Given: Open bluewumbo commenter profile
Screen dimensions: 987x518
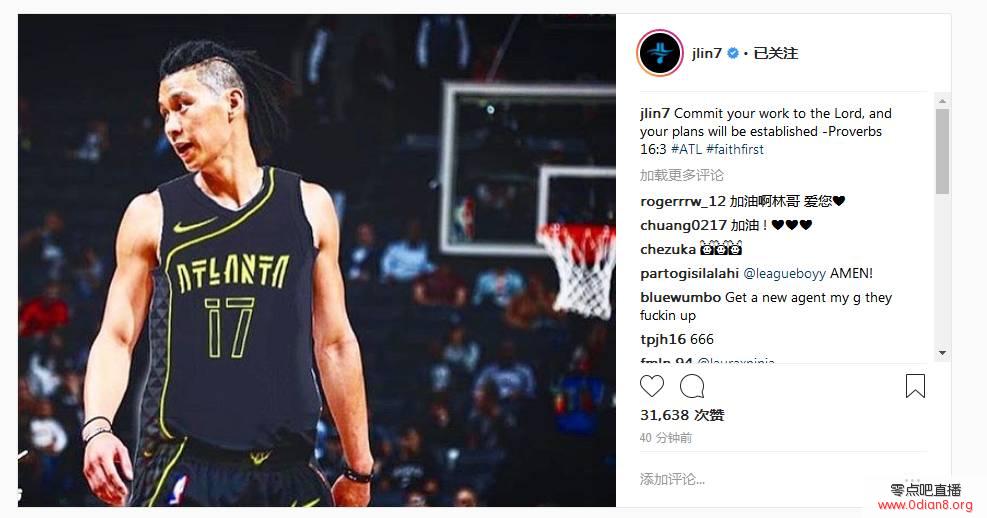Looking at the screenshot, I should point(680,297).
